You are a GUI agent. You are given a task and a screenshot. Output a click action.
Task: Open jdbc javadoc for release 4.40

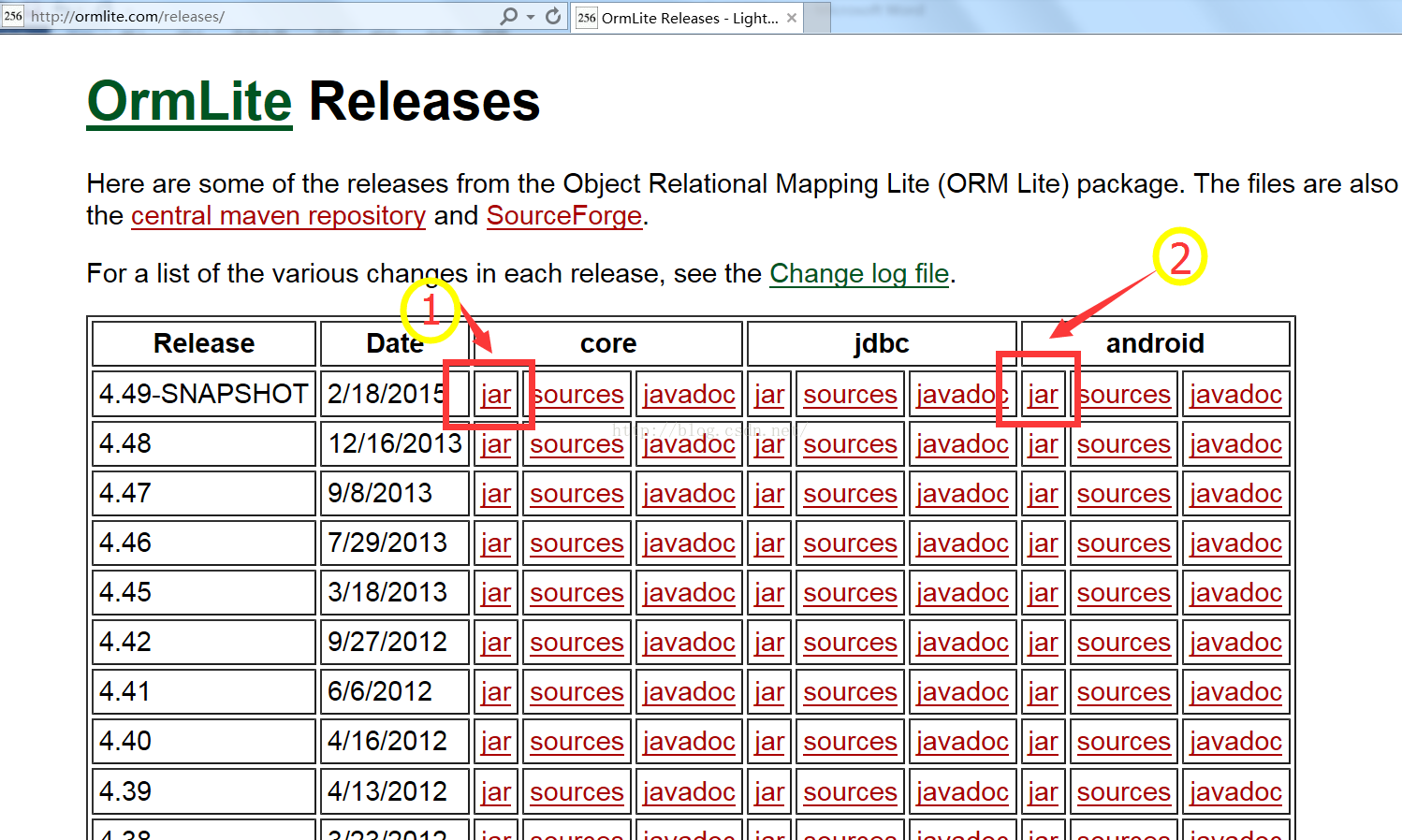[962, 742]
